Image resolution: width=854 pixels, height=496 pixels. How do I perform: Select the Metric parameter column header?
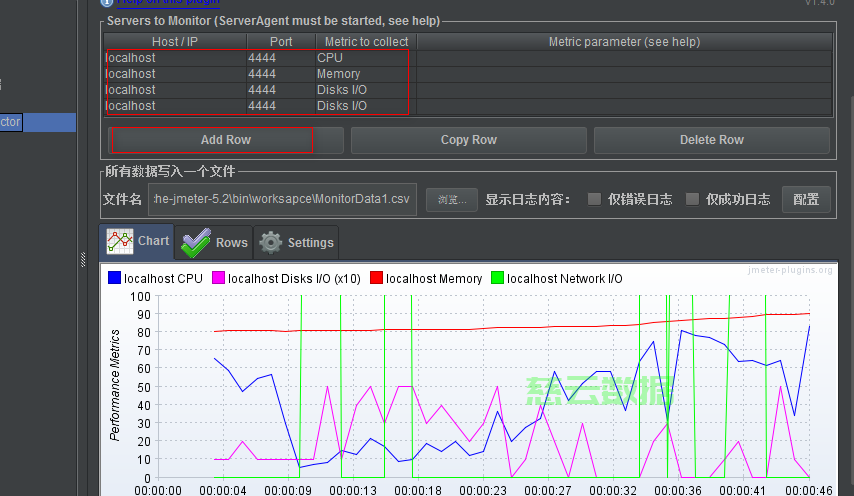(624, 42)
